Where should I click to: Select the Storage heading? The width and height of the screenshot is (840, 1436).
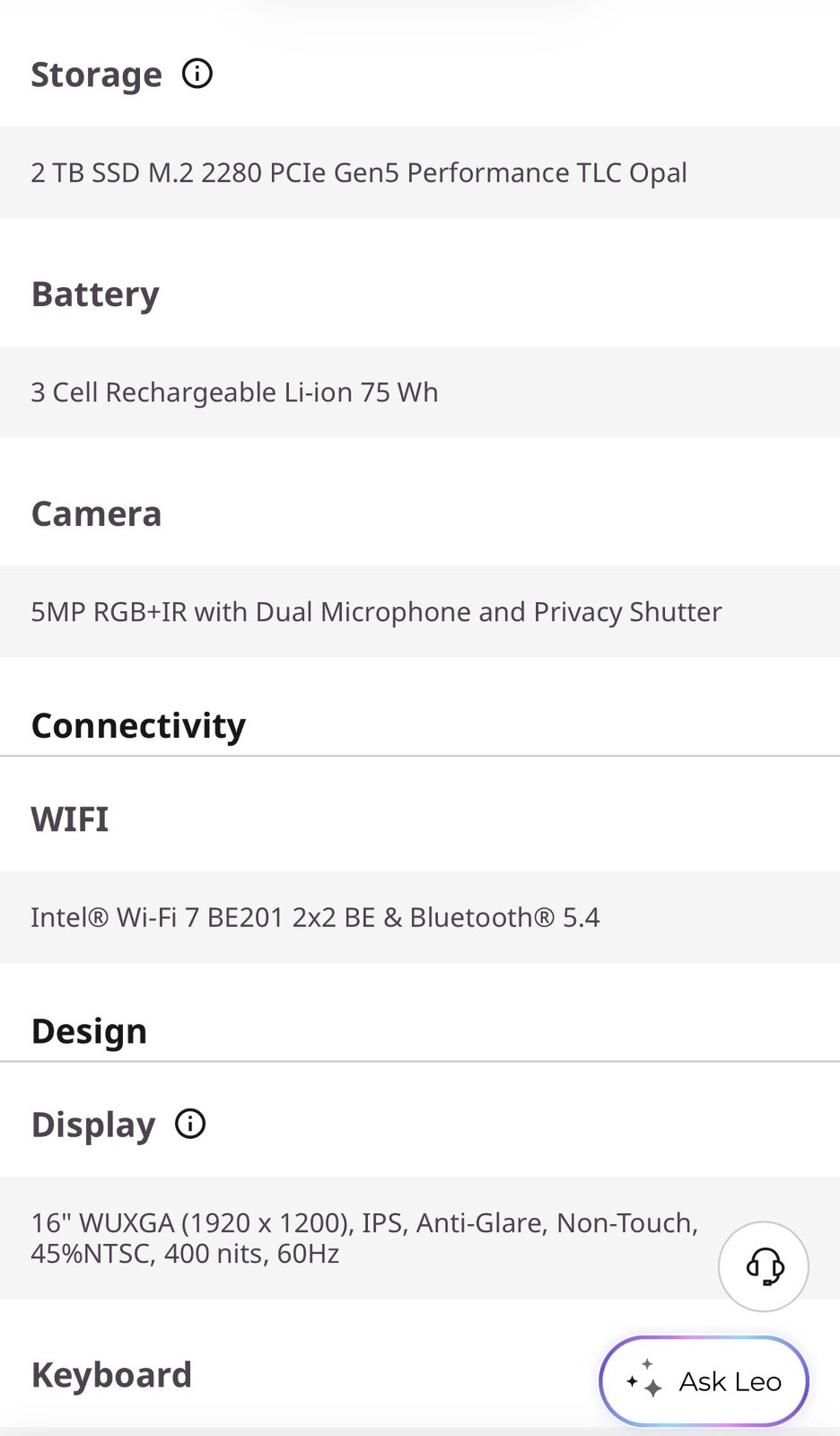pos(97,74)
